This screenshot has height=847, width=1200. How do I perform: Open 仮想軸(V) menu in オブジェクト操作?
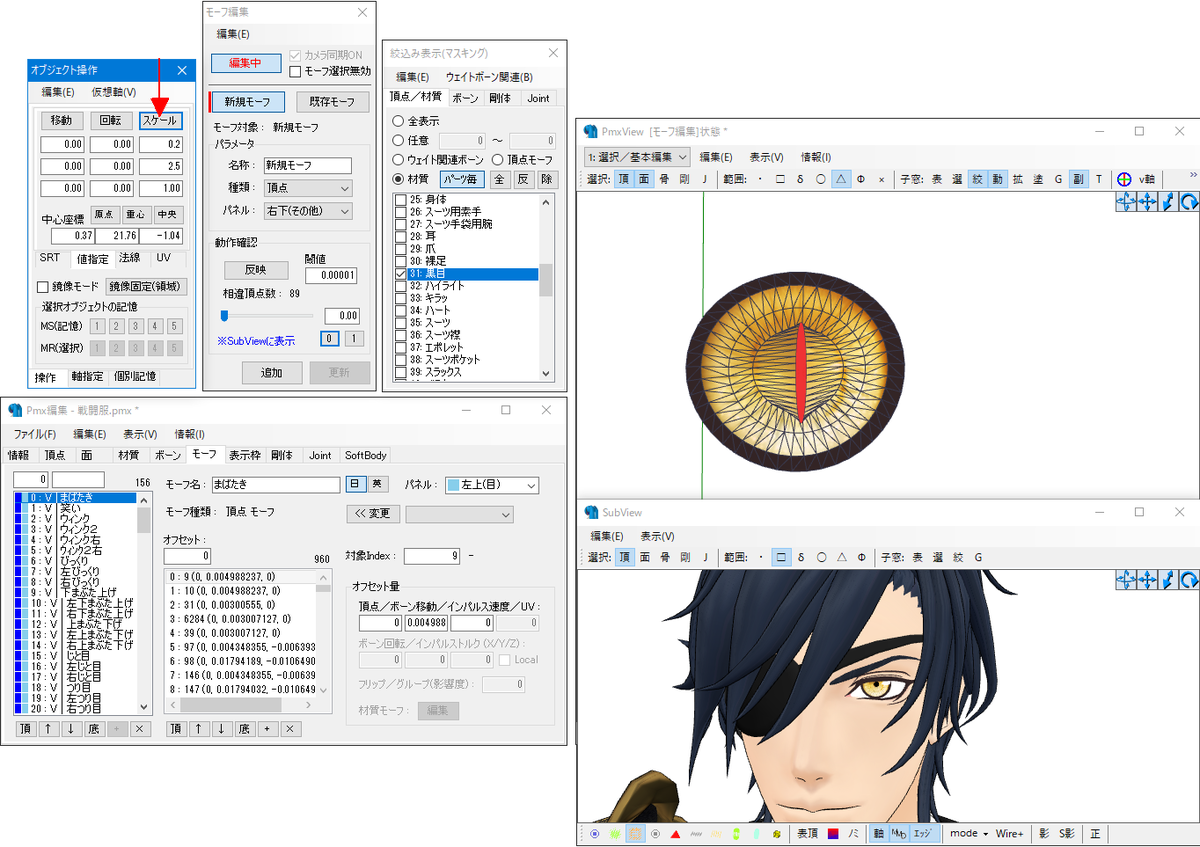[x=114, y=92]
